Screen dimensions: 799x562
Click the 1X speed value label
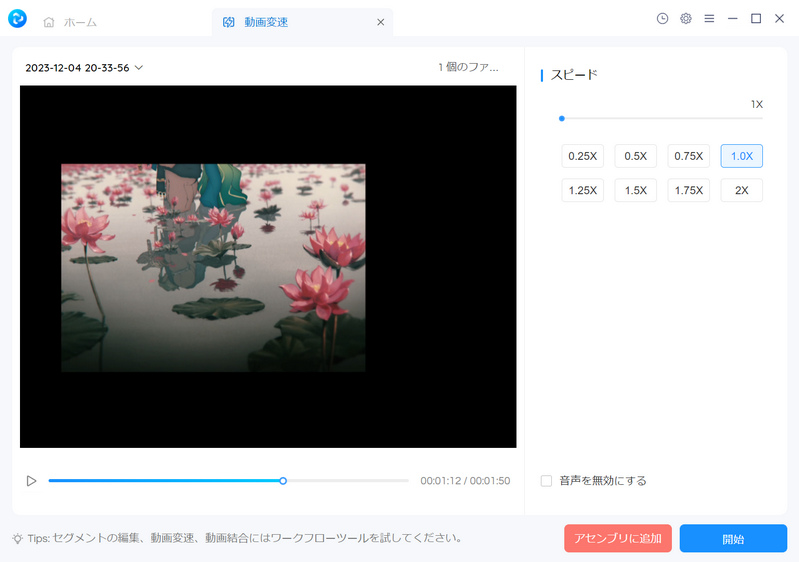click(757, 104)
